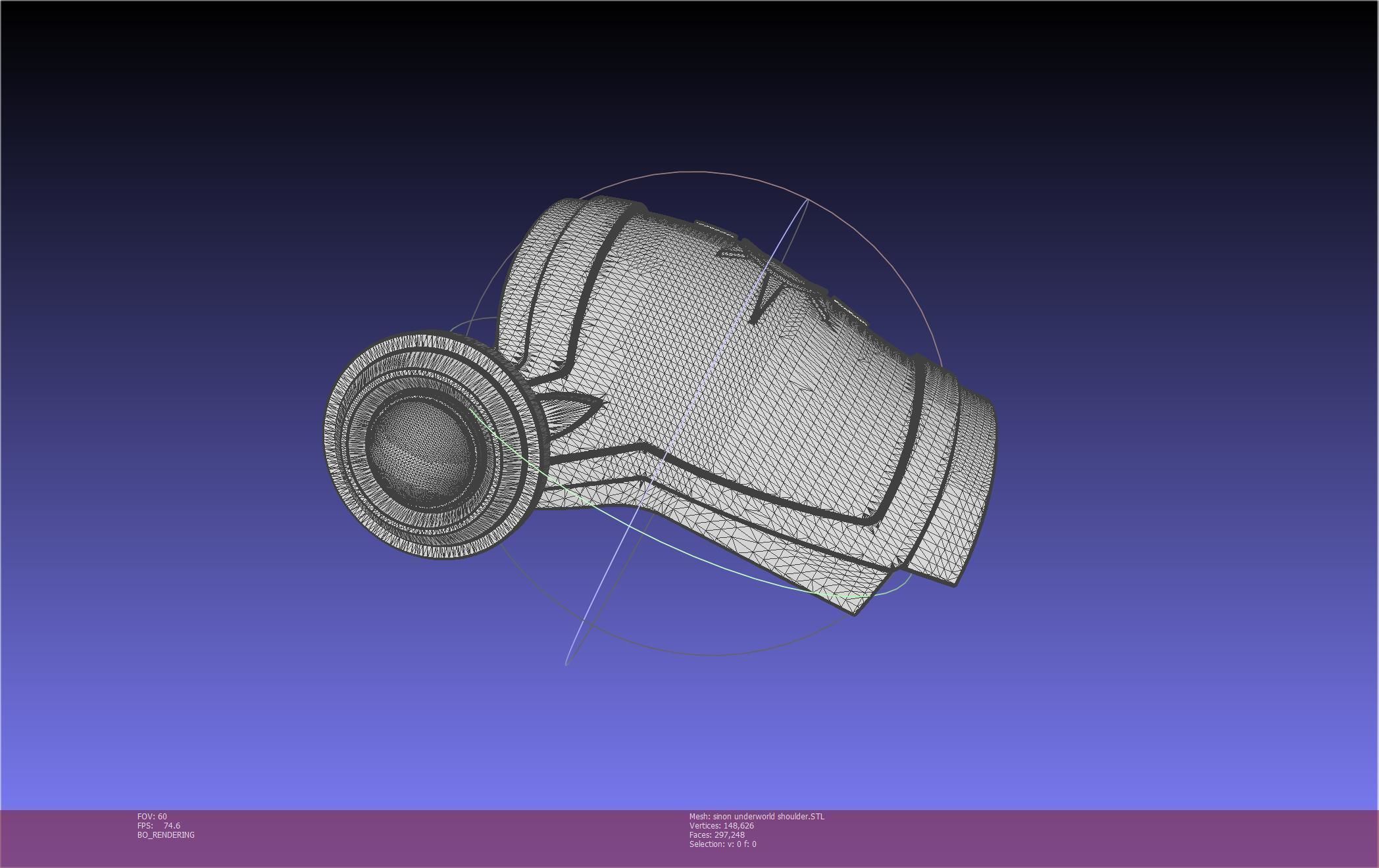Viewport: 1379px width, 868px height.
Task: Click the BO_RENDERING status label
Action: (166, 834)
